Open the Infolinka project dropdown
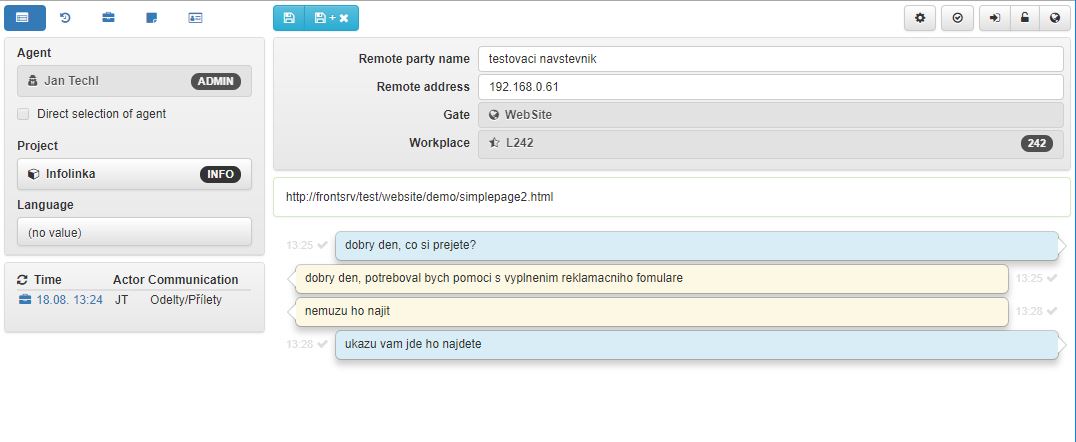Viewport: 1076px width, 442px height. 134,174
